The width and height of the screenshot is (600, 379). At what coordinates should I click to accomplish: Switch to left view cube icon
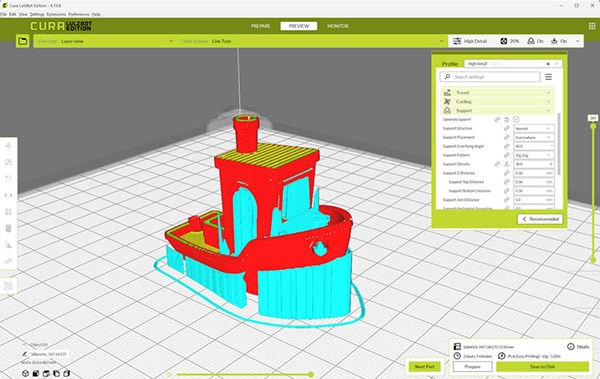[56, 373]
